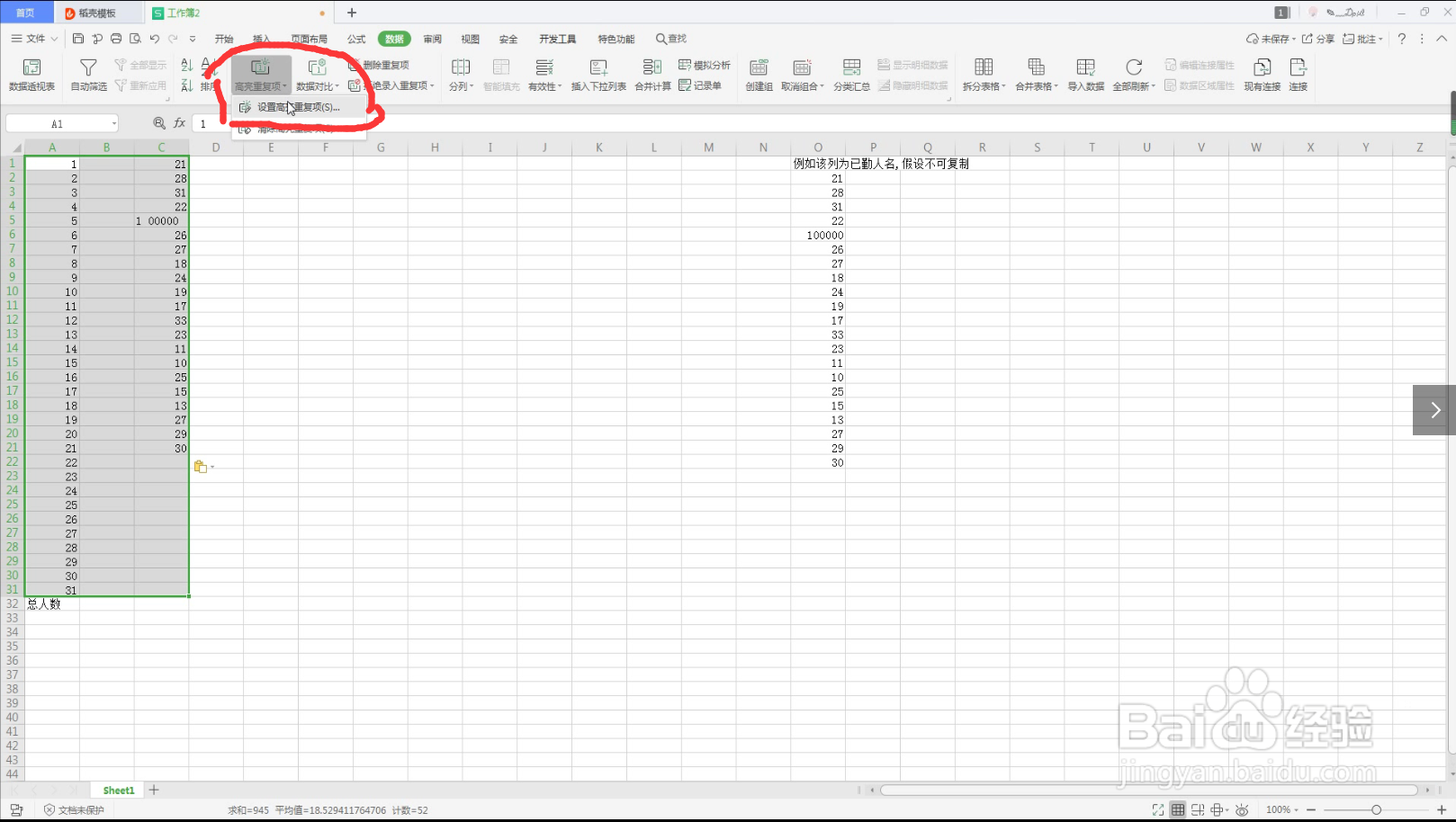The width and height of the screenshot is (1456, 822).
Task: Open 记录单 record form
Action: pyautogui.click(x=700, y=85)
